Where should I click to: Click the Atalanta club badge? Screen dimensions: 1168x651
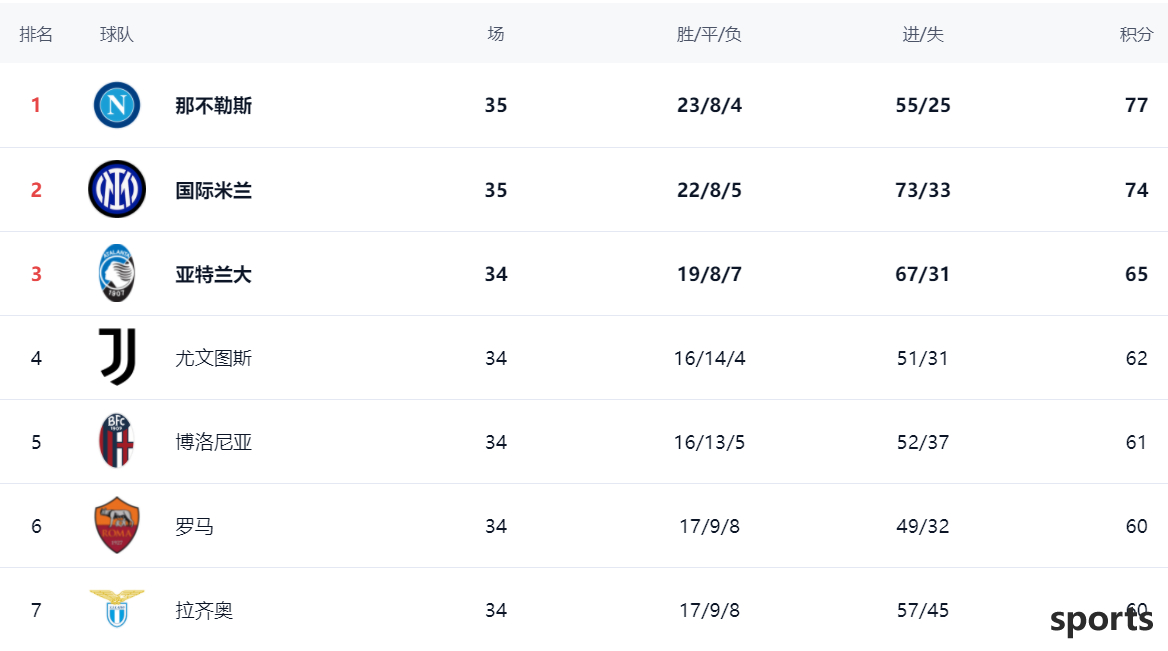tap(117, 273)
